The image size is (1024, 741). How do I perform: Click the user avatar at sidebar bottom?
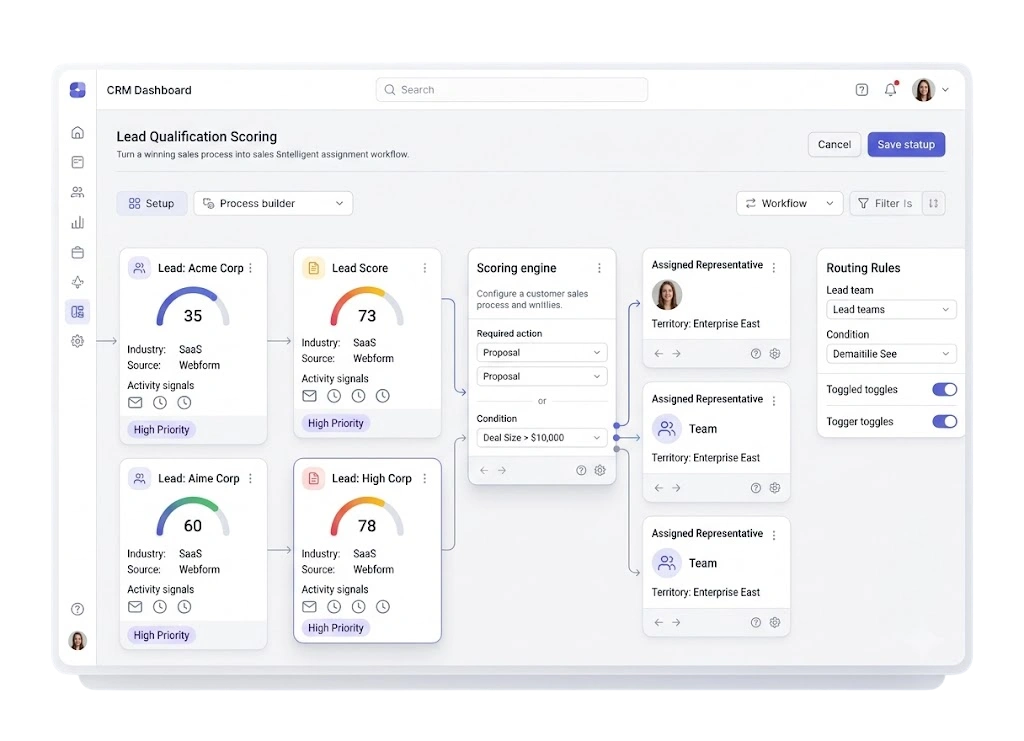click(x=78, y=640)
